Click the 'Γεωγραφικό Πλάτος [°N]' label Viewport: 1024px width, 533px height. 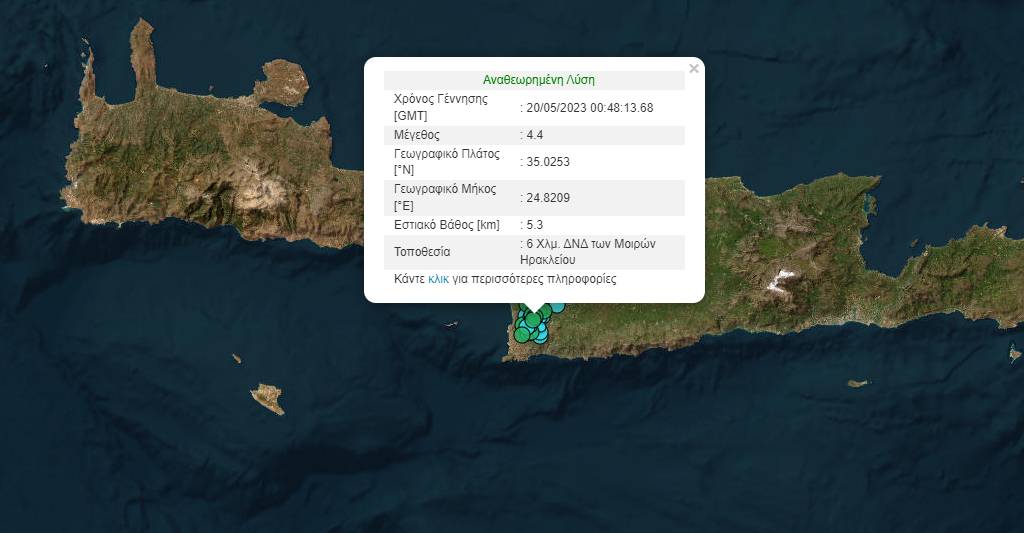pos(447,161)
